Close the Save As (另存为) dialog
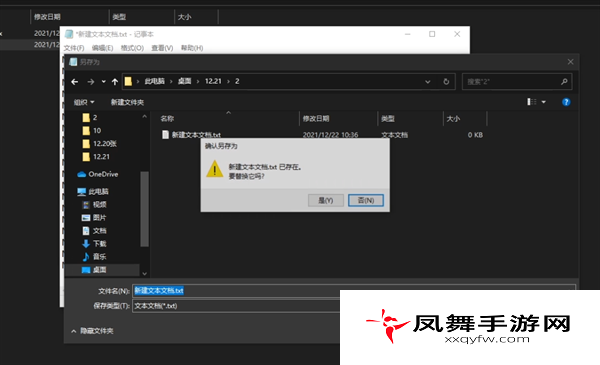This screenshot has width=600, height=365. 571,62
